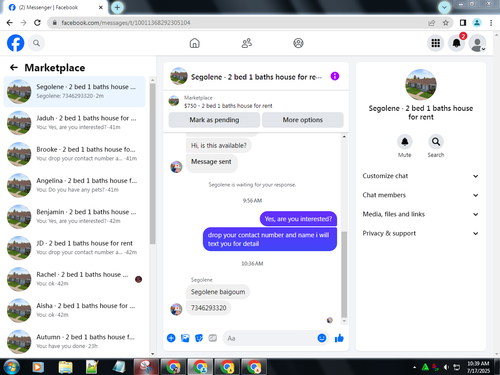
Task: Click More options button
Action: click(303, 120)
